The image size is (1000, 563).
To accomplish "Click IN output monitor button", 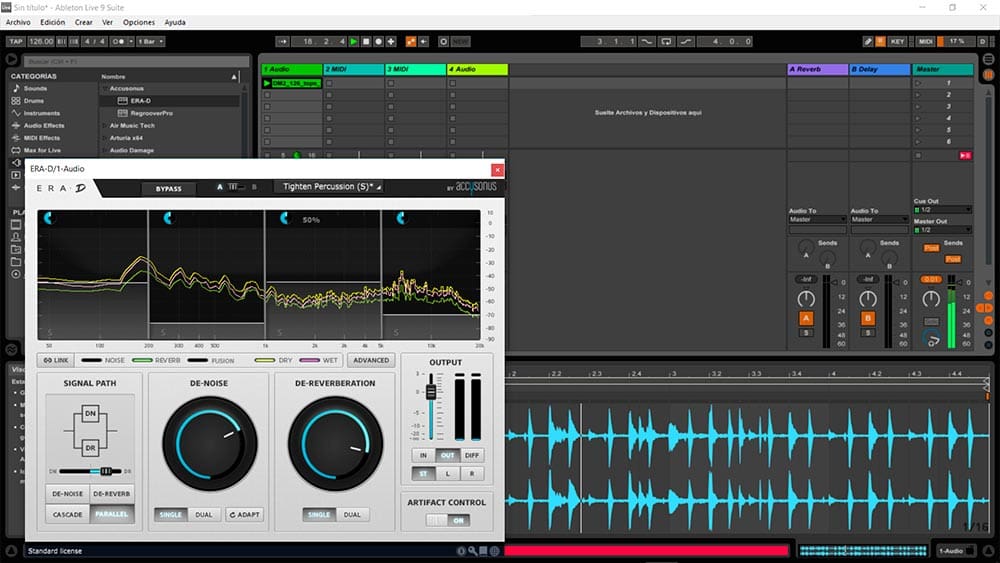I will (x=423, y=455).
